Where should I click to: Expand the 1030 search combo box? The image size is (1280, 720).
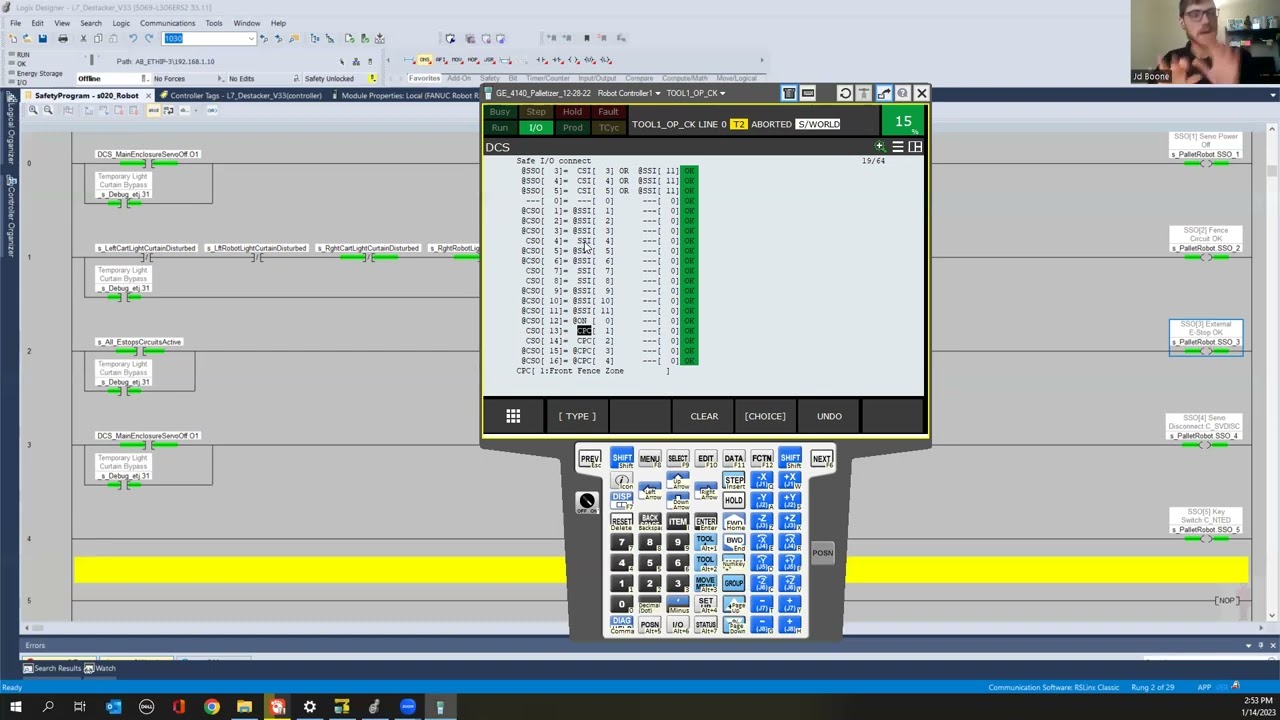pos(250,39)
